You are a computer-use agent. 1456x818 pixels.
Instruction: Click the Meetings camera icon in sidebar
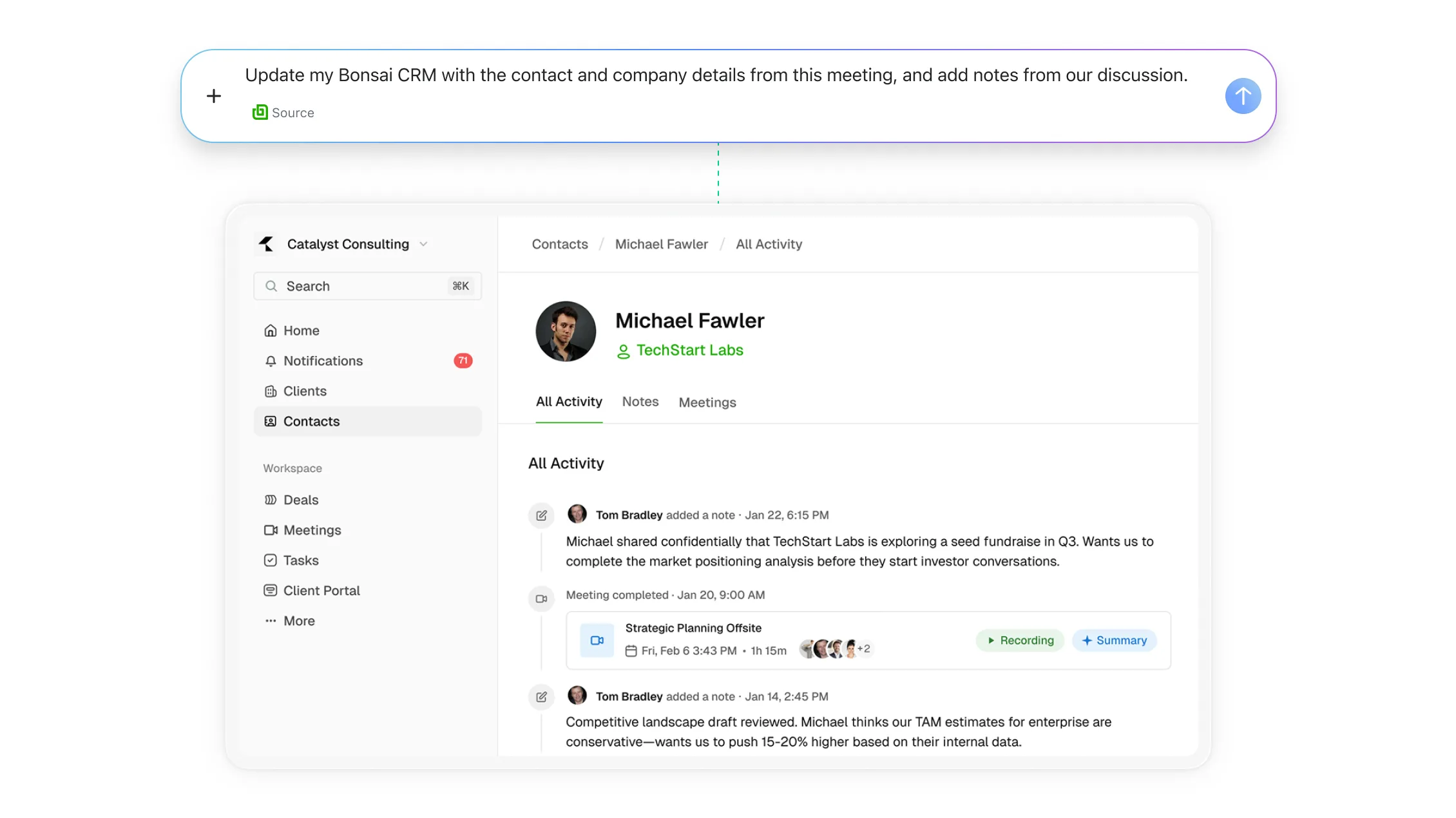[x=271, y=530]
